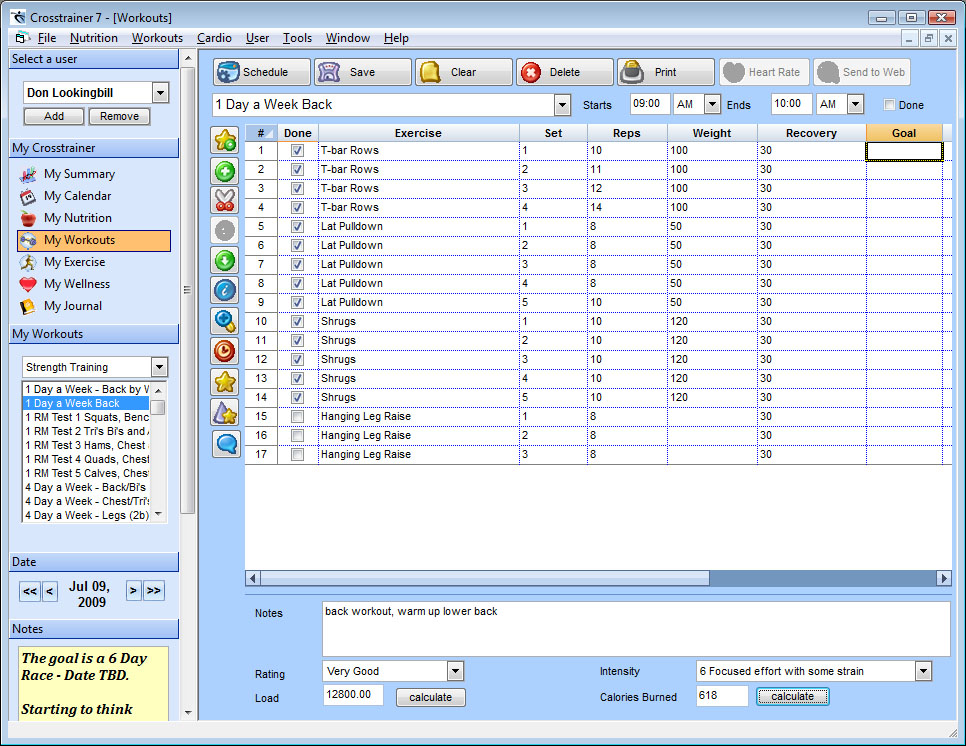The height and width of the screenshot is (746, 966).
Task: Expand the Rating dropdown showing Very Good
Action: click(x=455, y=671)
